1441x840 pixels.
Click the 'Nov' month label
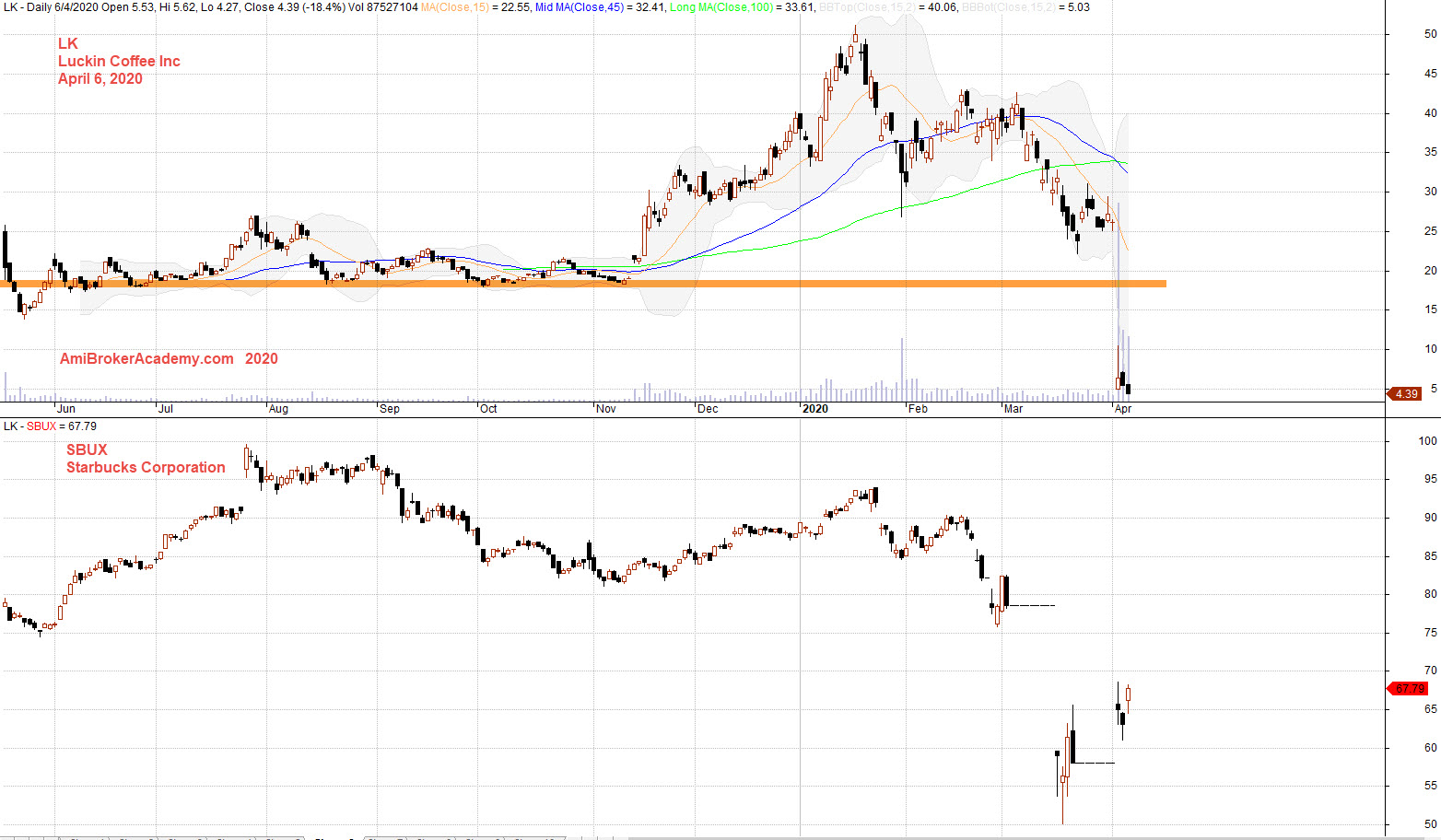pyautogui.click(x=606, y=409)
